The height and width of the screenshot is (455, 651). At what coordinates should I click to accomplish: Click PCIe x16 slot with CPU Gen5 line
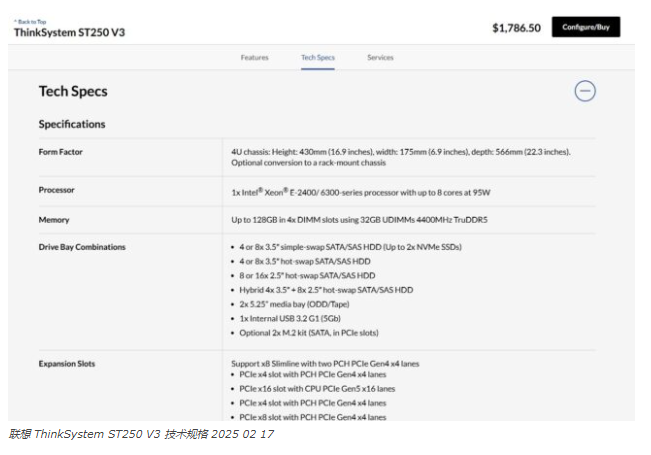click(x=317, y=389)
